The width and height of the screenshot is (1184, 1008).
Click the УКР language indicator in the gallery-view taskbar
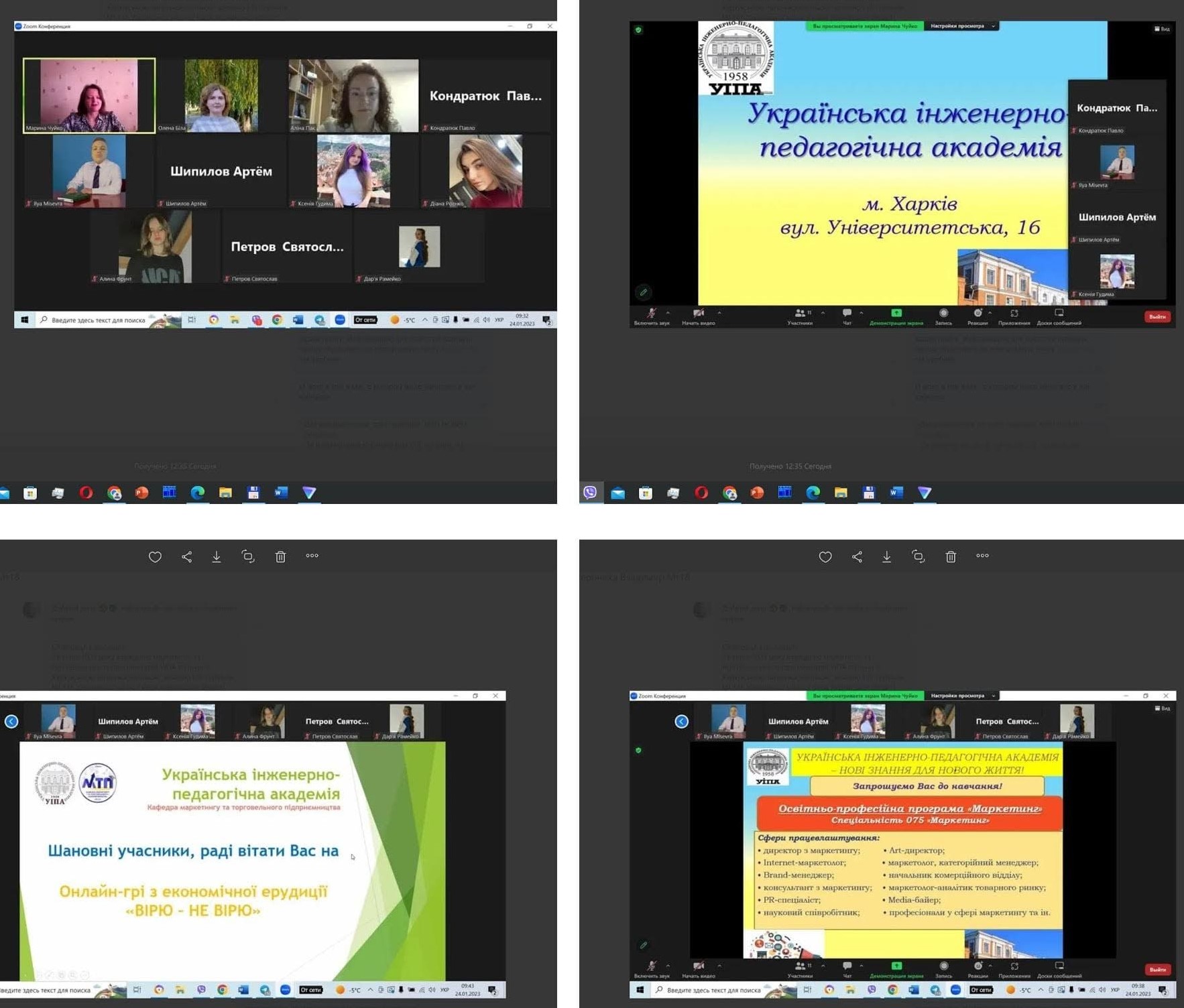point(499,320)
